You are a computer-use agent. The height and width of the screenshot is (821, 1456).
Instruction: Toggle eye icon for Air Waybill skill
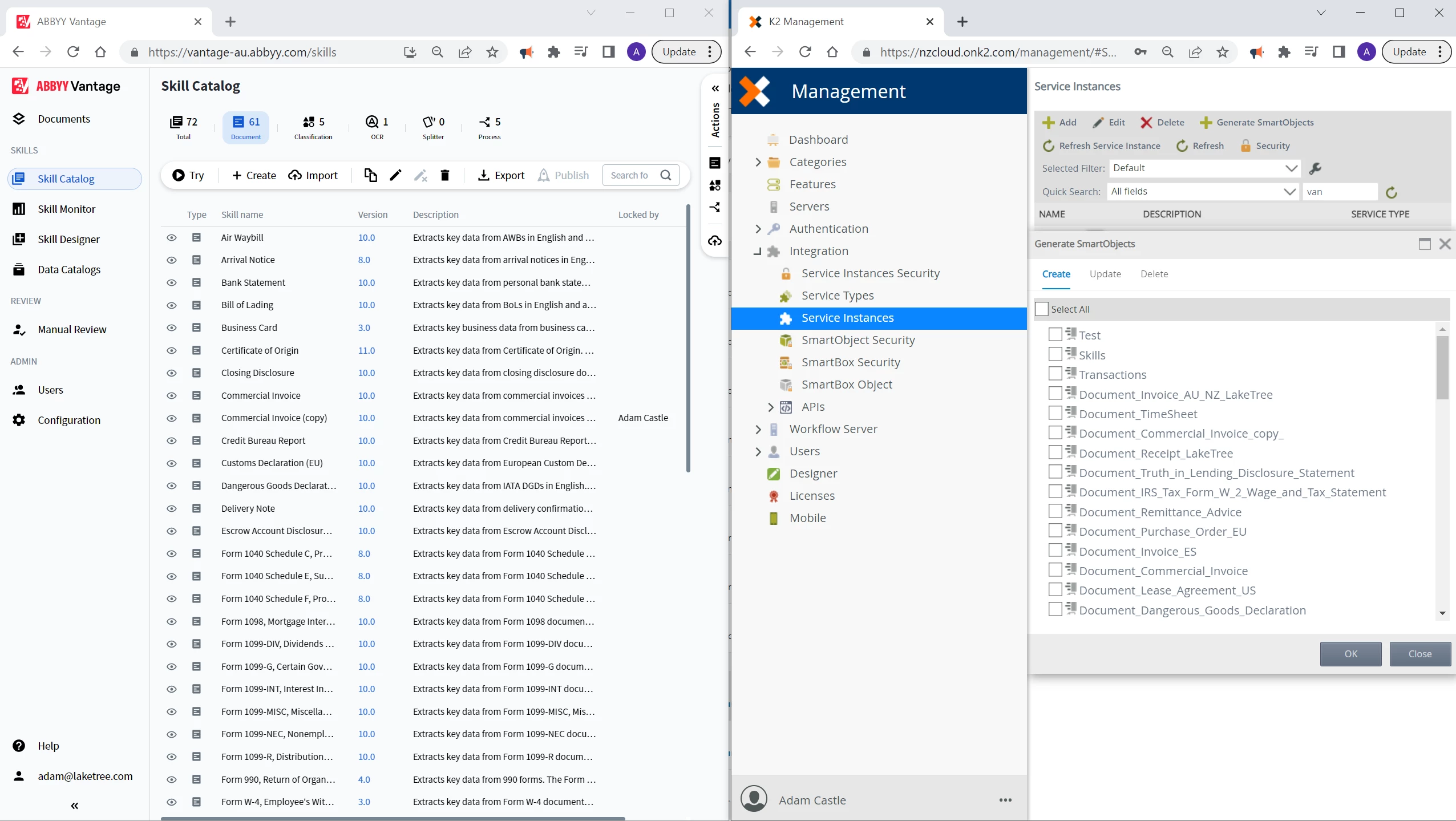171,237
